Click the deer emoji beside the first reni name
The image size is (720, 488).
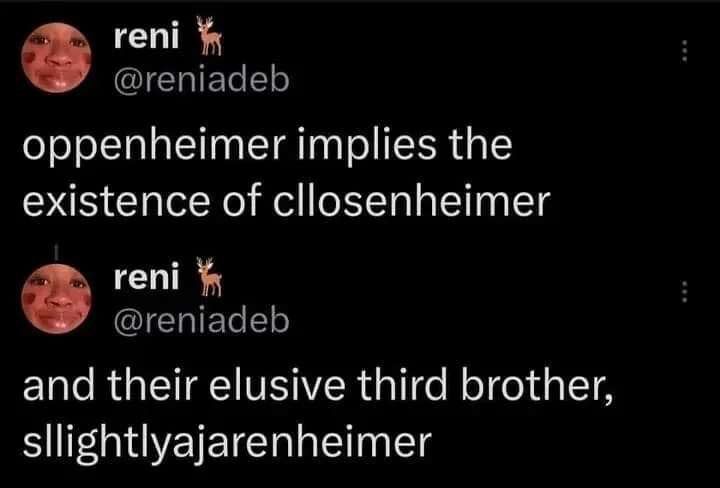[x=209, y=36]
